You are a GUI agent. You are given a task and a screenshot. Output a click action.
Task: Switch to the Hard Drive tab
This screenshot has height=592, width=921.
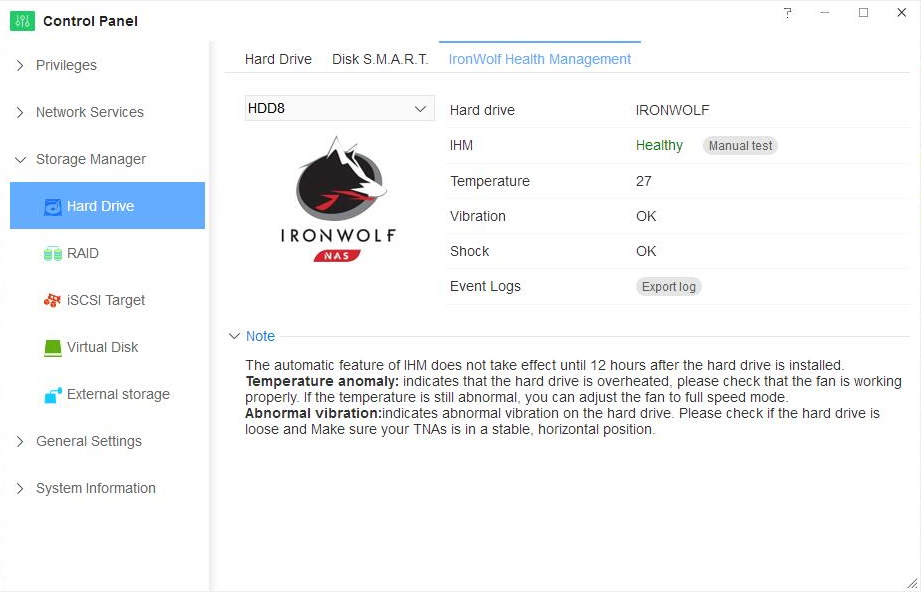click(278, 59)
